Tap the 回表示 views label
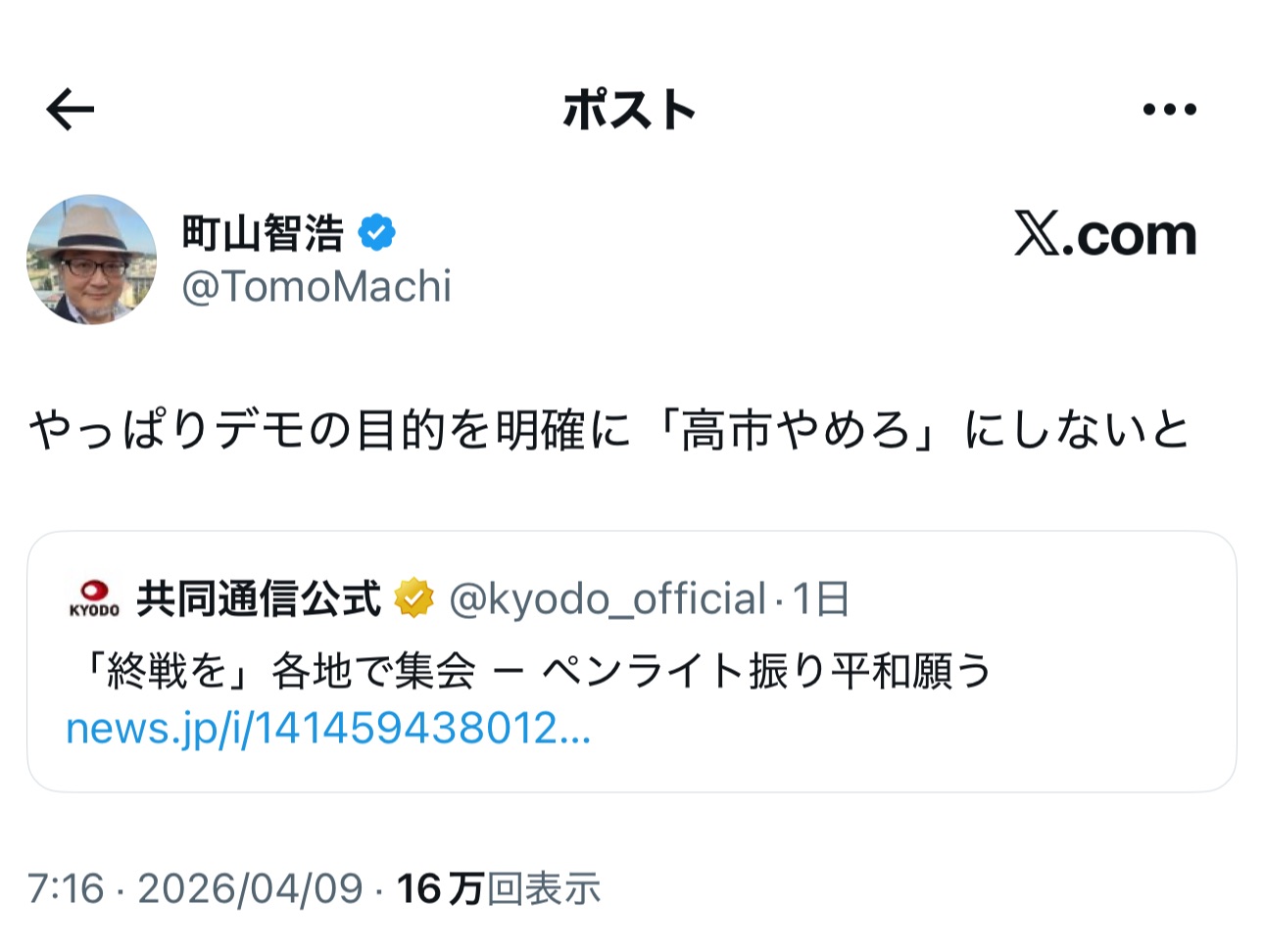 click(544, 888)
